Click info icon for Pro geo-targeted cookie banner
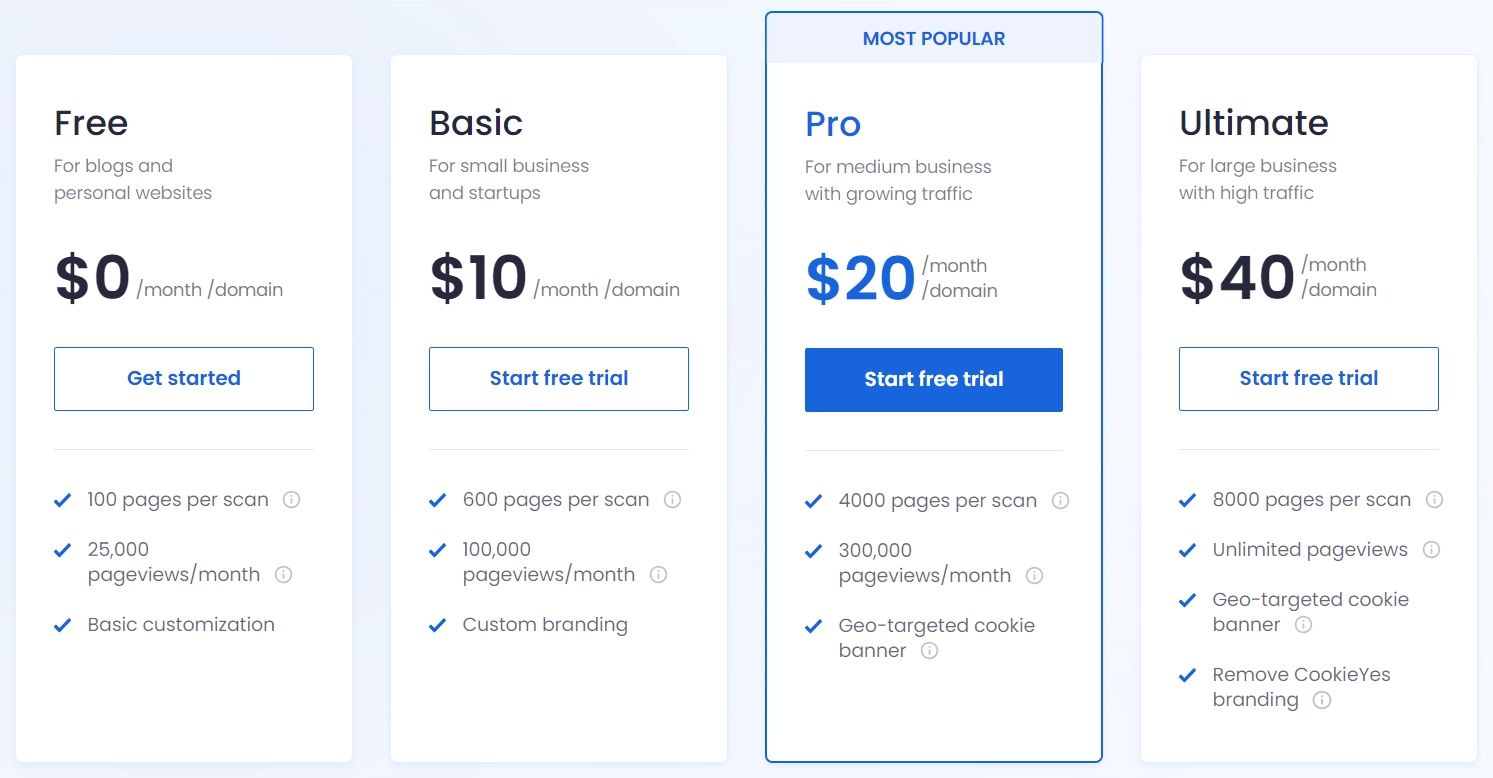1493x778 pixels. [x=929, y=651]
